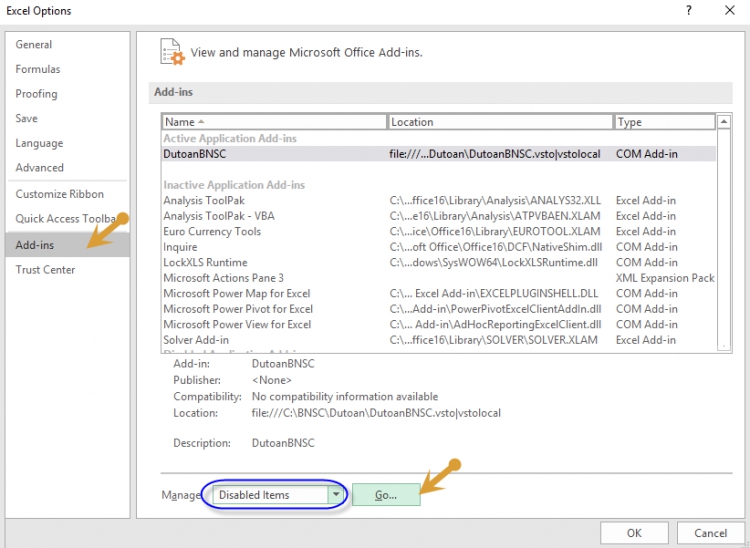Image resolution: width=750 pixels, height=548 pixels.
Task: Open the Trust Center category
Action: [x=45, y=270]
